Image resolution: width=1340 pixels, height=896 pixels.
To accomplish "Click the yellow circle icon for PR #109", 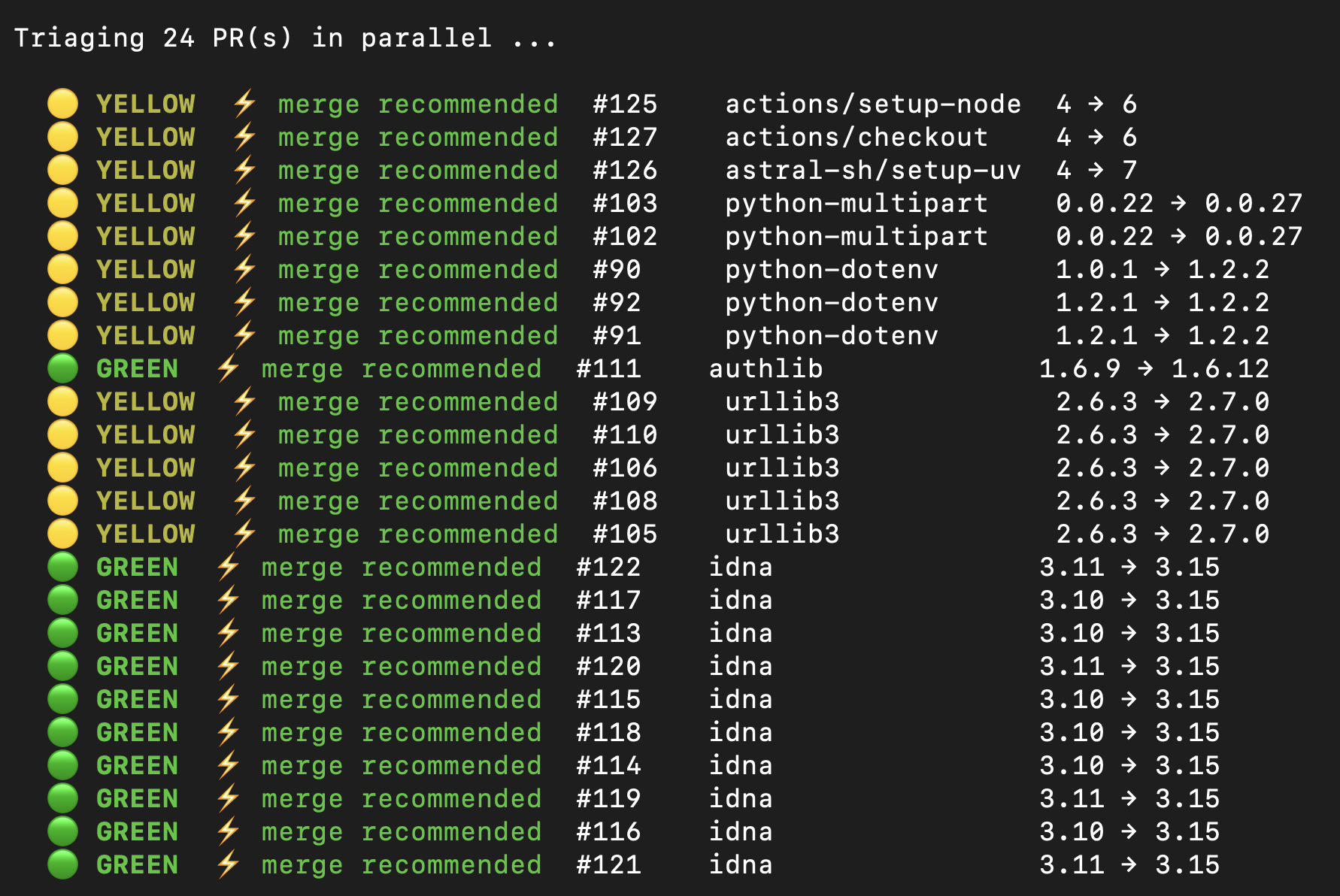I will point(62,401).
